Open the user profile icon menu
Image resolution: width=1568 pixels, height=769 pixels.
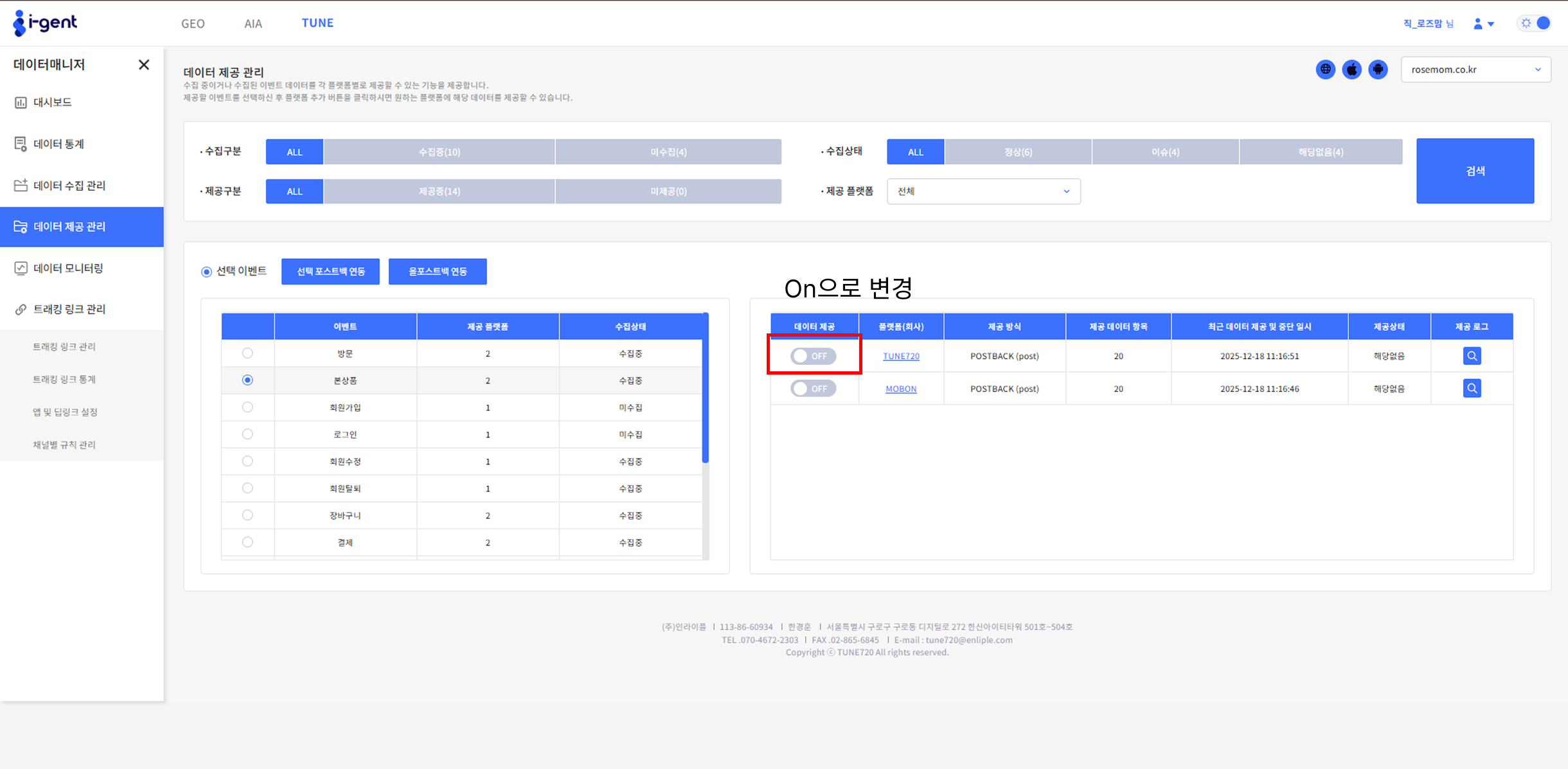[1477, 24]
